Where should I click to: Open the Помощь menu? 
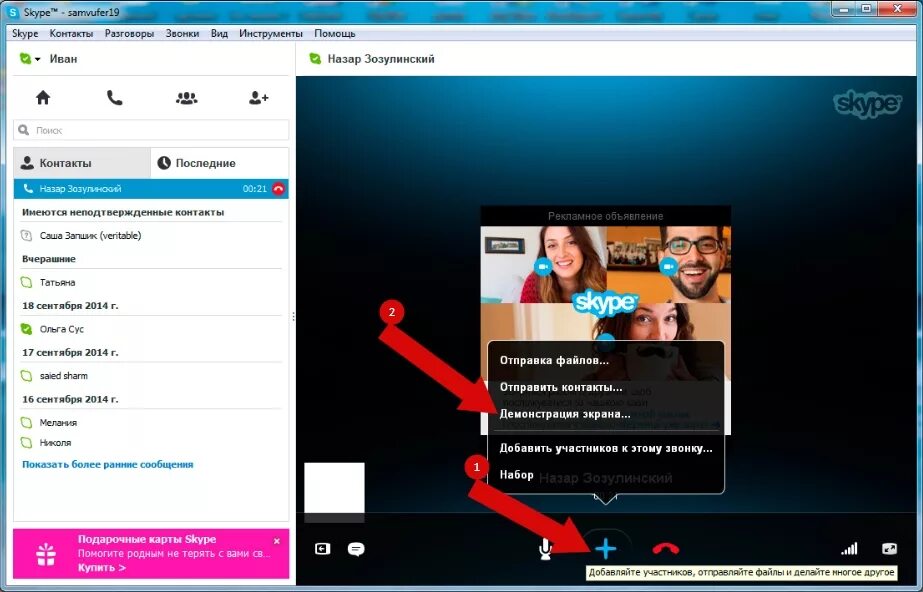click(x=334, y=34)
